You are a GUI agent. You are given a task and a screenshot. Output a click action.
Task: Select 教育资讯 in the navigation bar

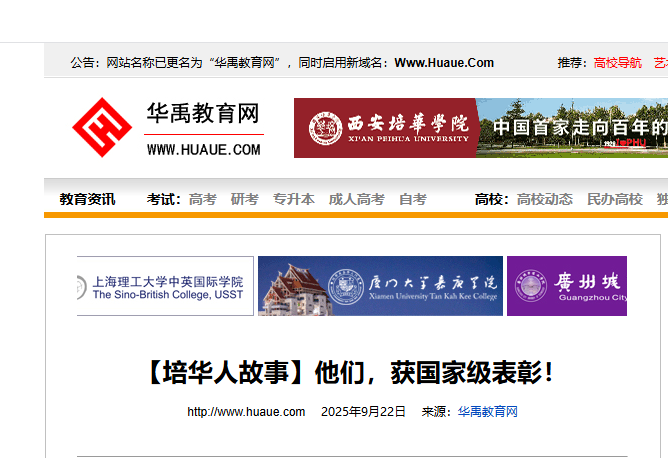click(87, 199)
